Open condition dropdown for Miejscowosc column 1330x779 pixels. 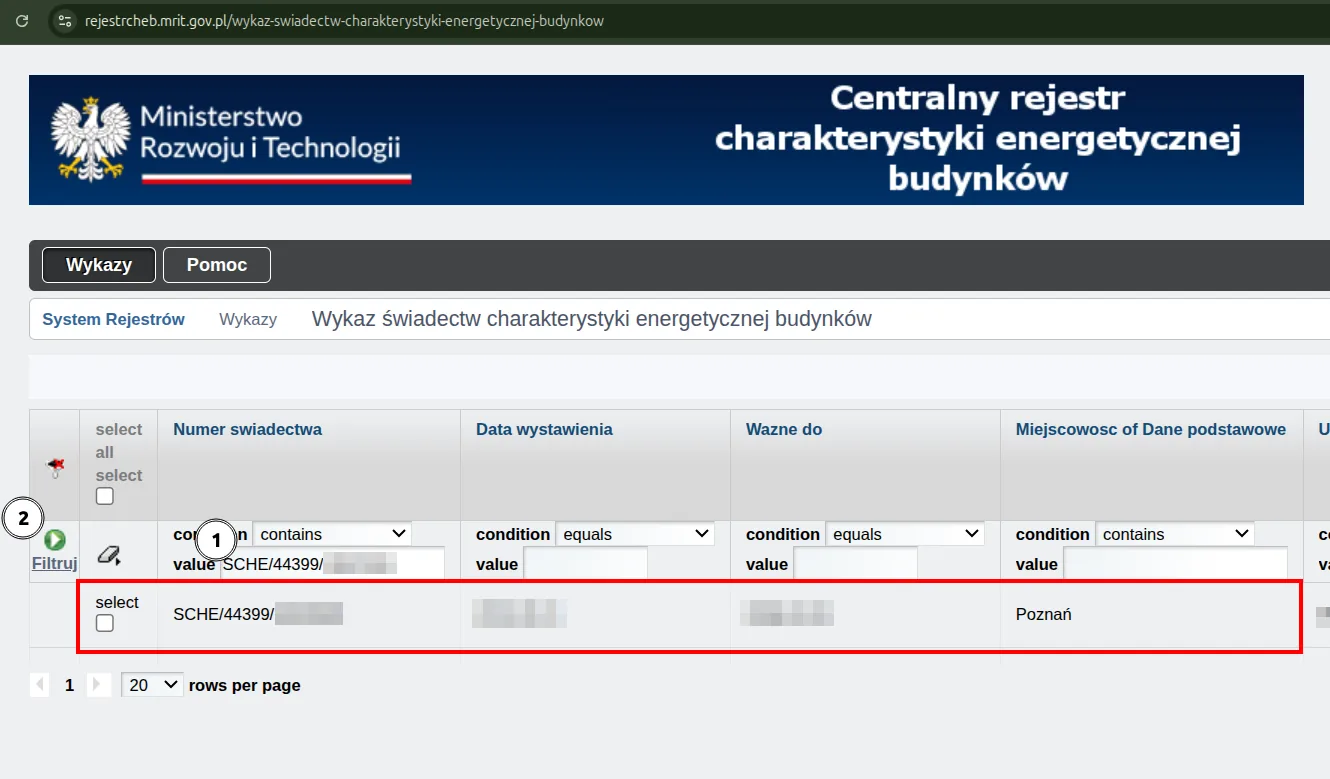click(x=1175, y=534)
